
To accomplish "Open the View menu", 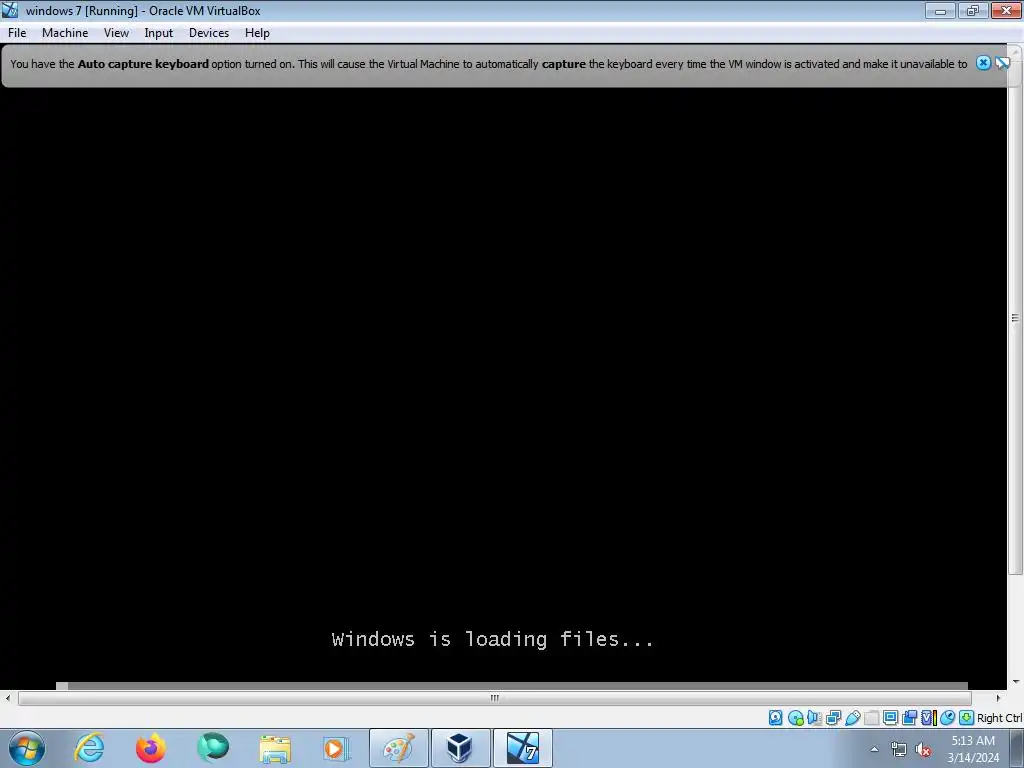I will point(116,33).
